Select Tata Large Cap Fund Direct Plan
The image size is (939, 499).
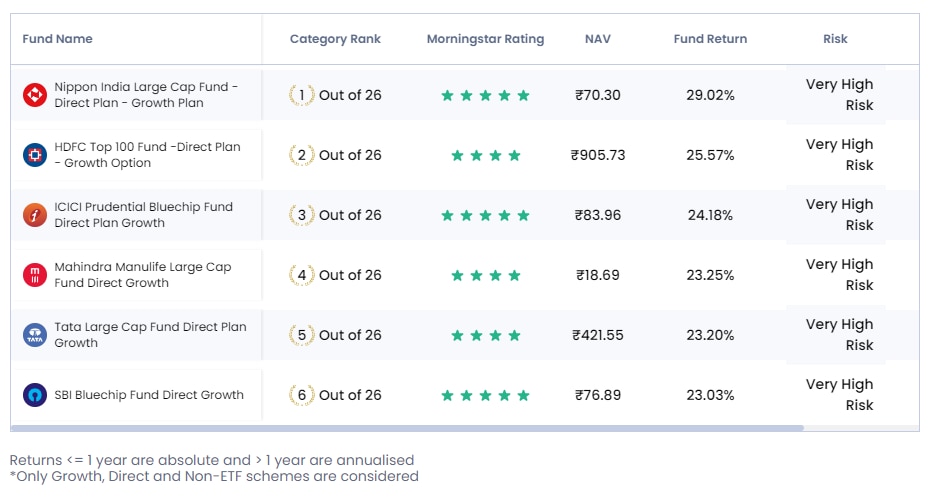(150, 335)
